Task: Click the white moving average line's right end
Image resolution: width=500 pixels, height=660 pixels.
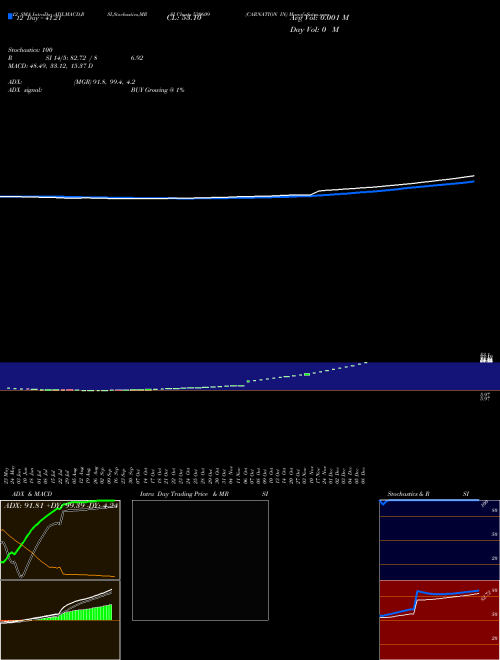Action: [472, 176]
